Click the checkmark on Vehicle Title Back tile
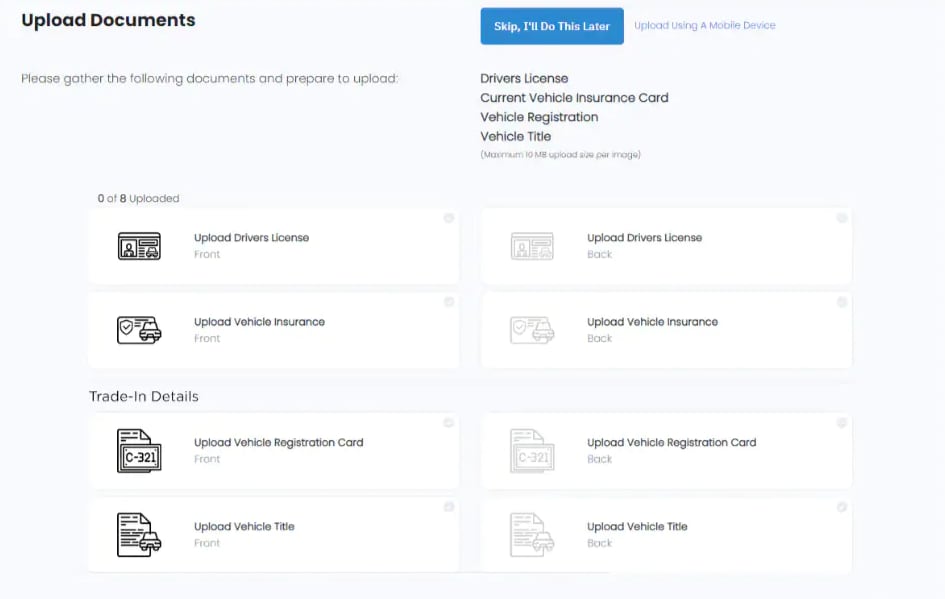Image resolution: width=945 pixels, height=599 pixels. [842, 507]
